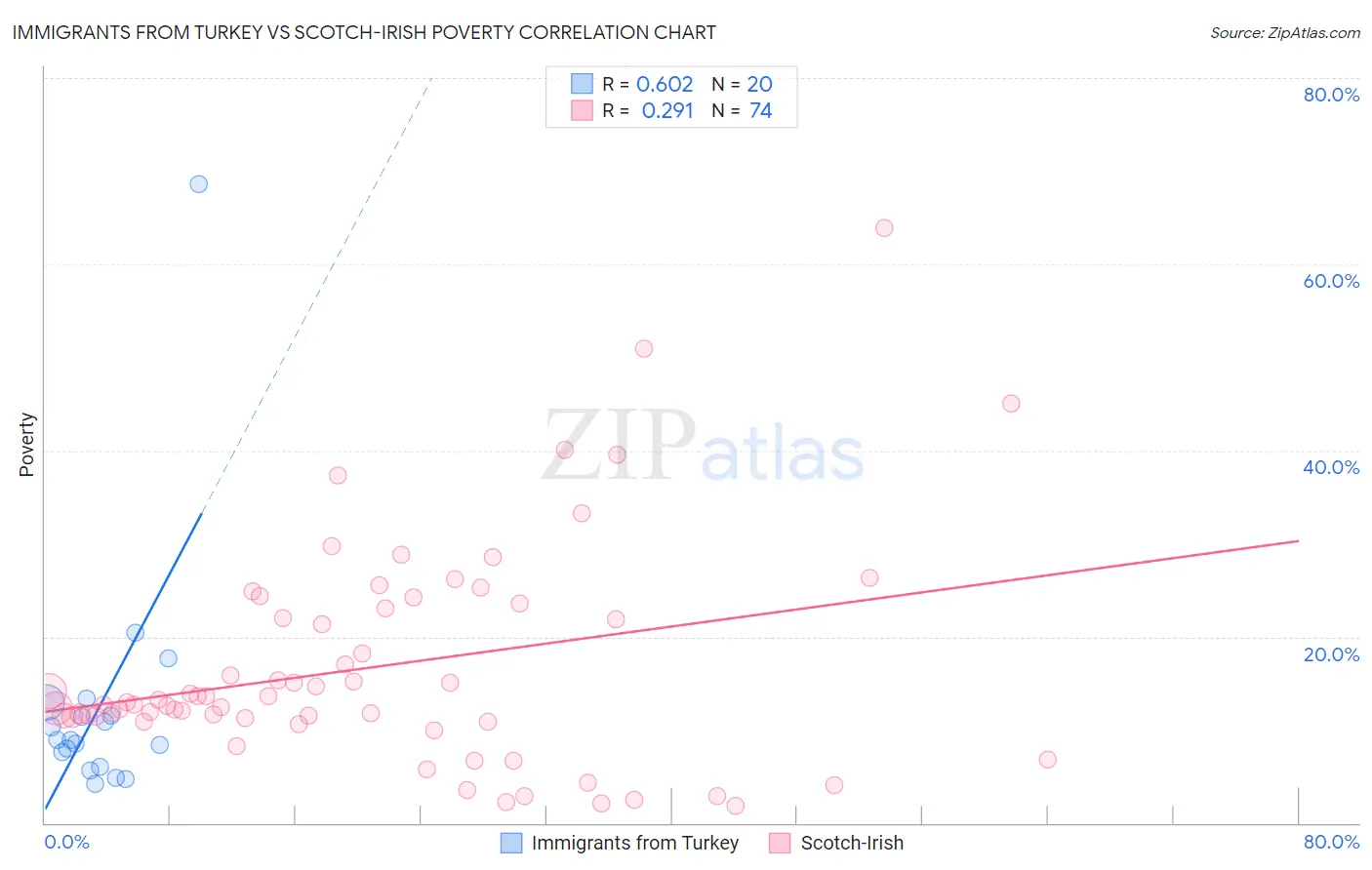Screen dimensions: 1372x870
Task: Click the dashed blue extrapolation line
Action: coord(316,295)
